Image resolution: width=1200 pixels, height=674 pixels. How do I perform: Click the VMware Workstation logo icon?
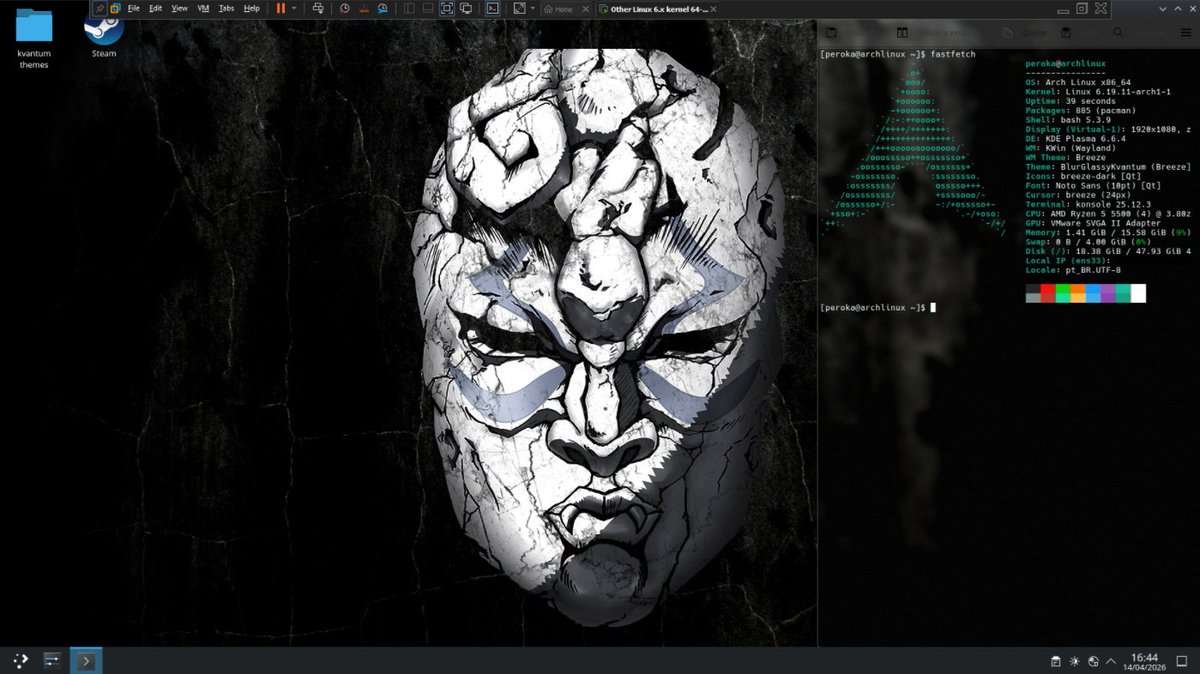pos(115,8)
